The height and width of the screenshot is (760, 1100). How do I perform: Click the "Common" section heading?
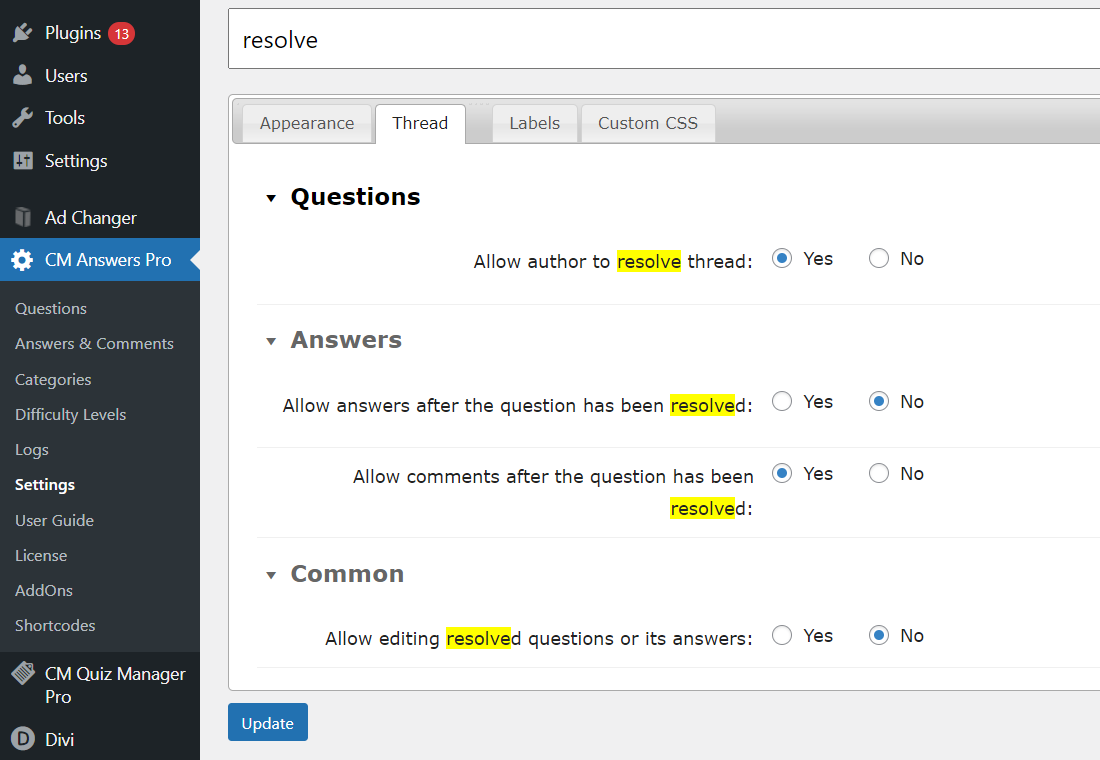tap(347, 574)
